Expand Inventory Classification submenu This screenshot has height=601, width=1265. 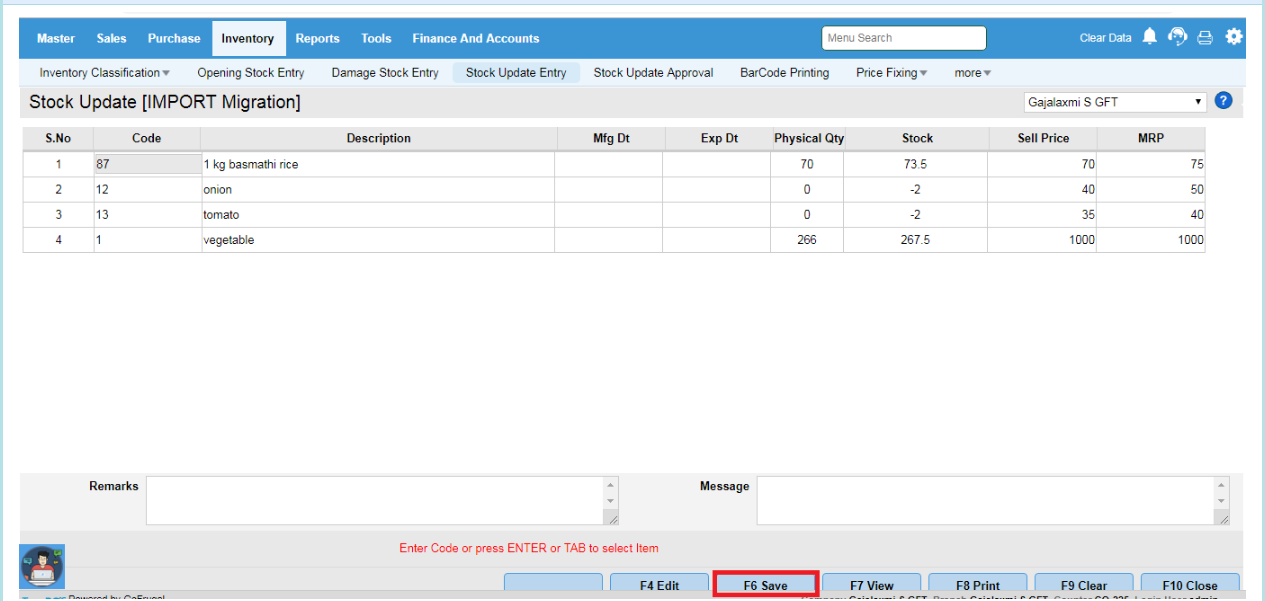point(105,73)
